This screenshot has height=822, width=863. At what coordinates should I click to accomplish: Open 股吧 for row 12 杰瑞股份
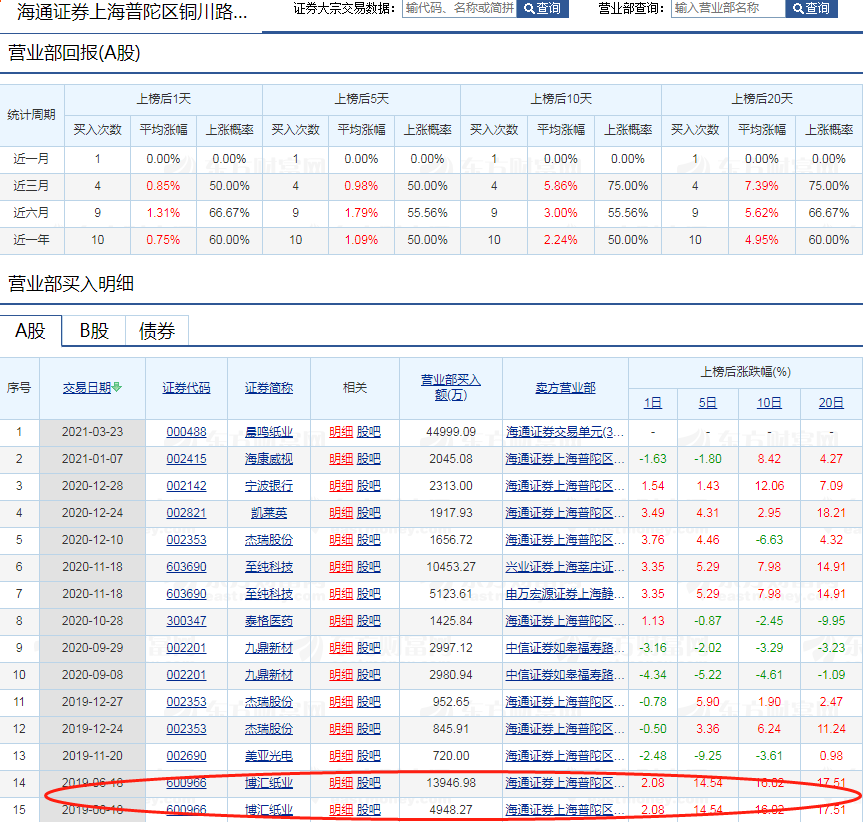pyautogui.click(x=369, y=728)
